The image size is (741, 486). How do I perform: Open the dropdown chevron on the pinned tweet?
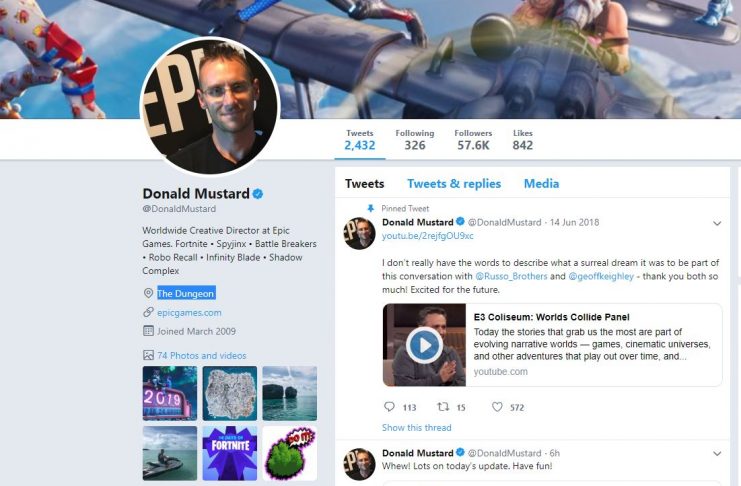pos(717,223)
